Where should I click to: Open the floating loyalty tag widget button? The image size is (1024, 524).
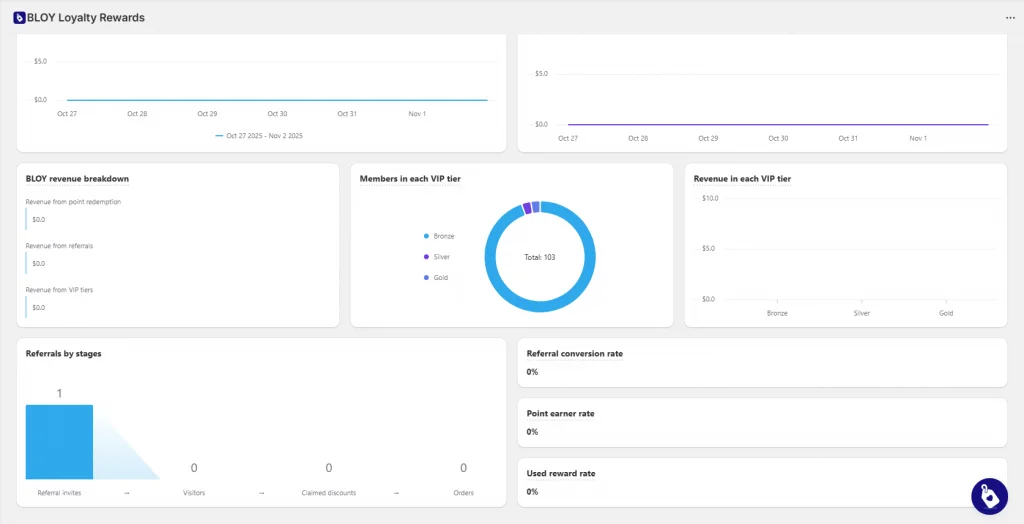click(989, 497)
